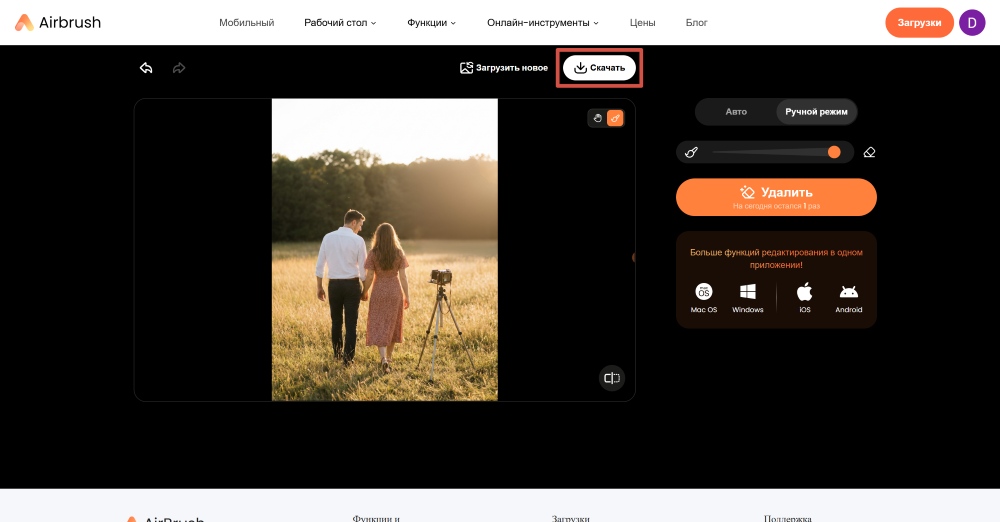Click the Загрузки button in the header
1000x522 pixels.
[x=919, y=22]
